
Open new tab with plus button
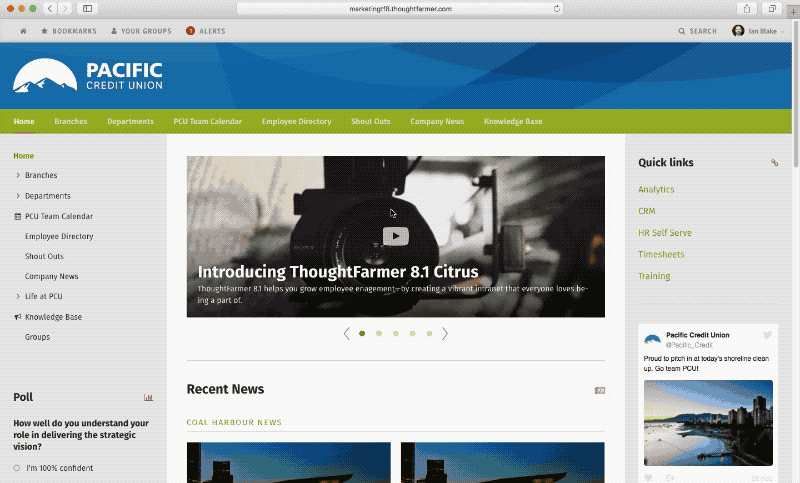coord(794,11)
